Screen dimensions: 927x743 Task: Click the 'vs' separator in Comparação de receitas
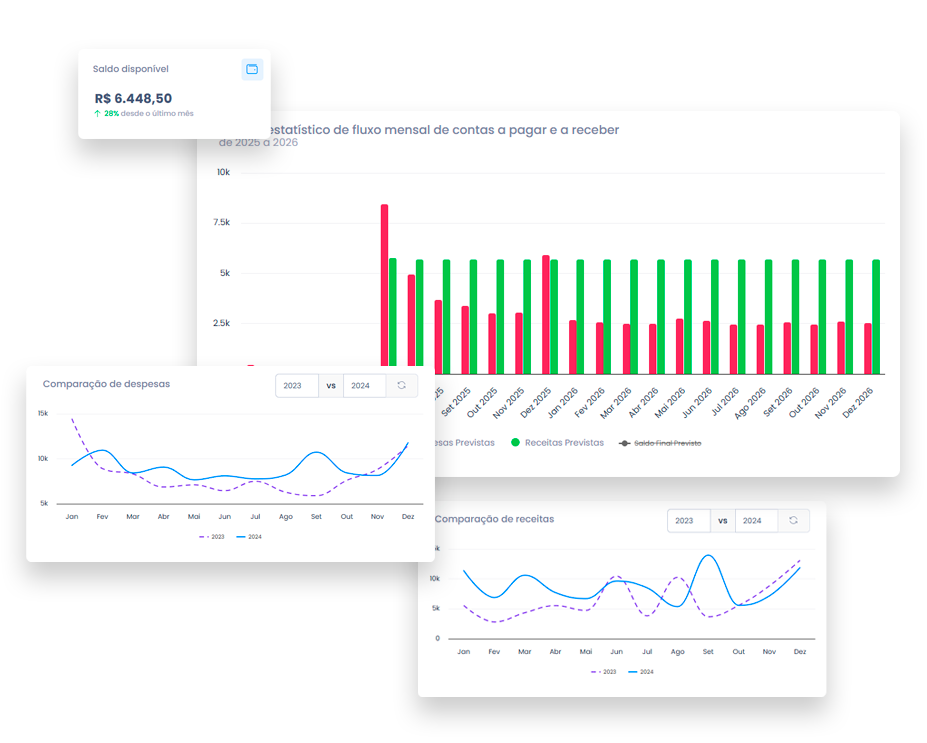pyautogui.click(x=722, y=520)
